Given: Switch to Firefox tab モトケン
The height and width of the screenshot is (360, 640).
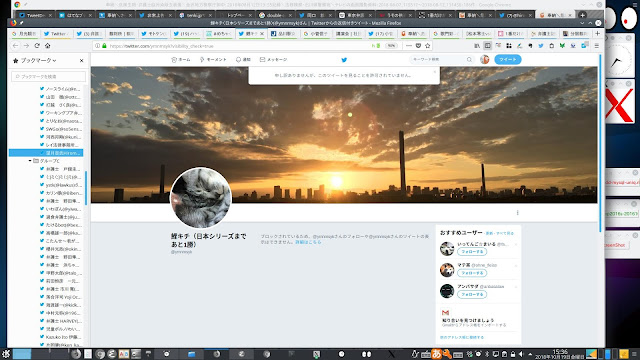Looking at the screenshot, I should [x=154, y=34].
